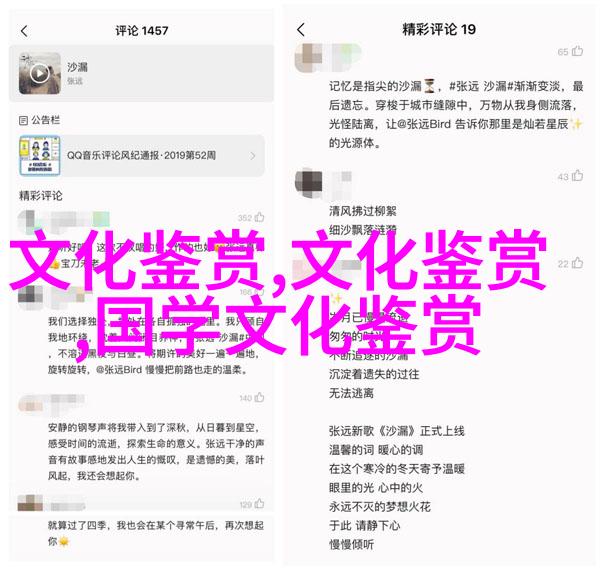Screen dimensions: 600x570
Task: Like the comment with 22 likes
Action: [x=577, y=263]
